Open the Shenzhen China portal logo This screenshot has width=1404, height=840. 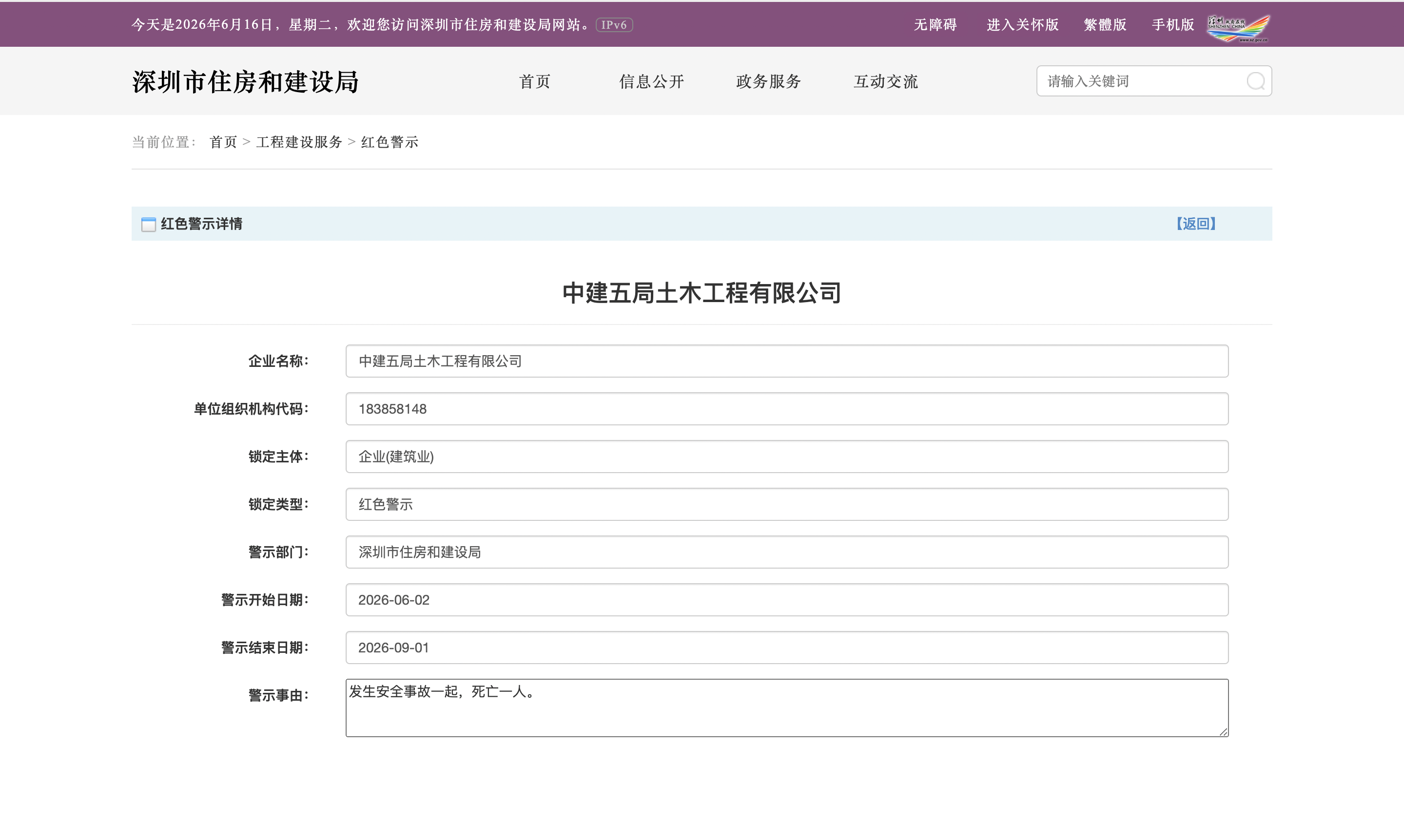click(1238, 28)
